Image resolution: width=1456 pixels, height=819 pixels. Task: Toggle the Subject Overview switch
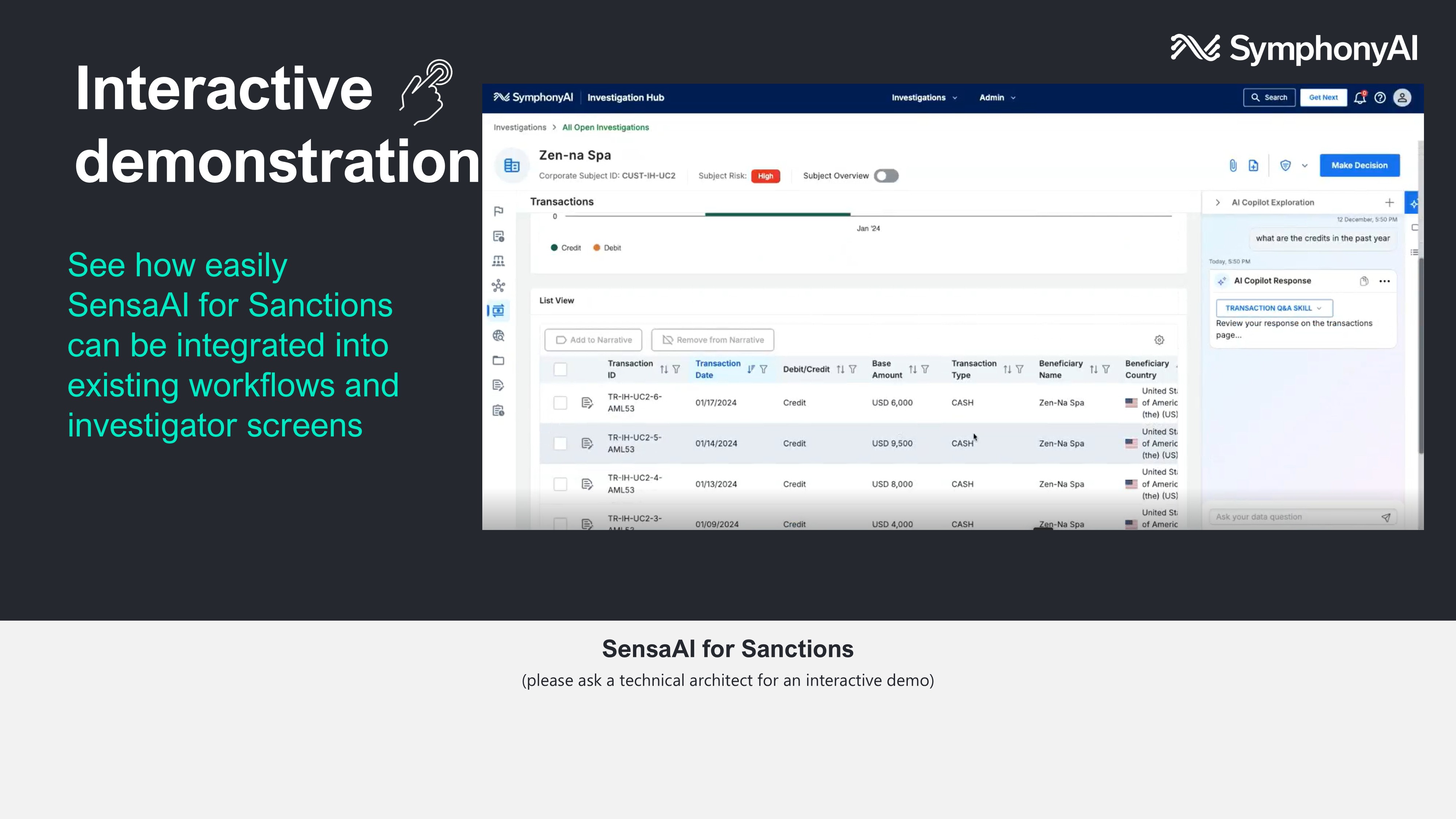click(886, 176)
